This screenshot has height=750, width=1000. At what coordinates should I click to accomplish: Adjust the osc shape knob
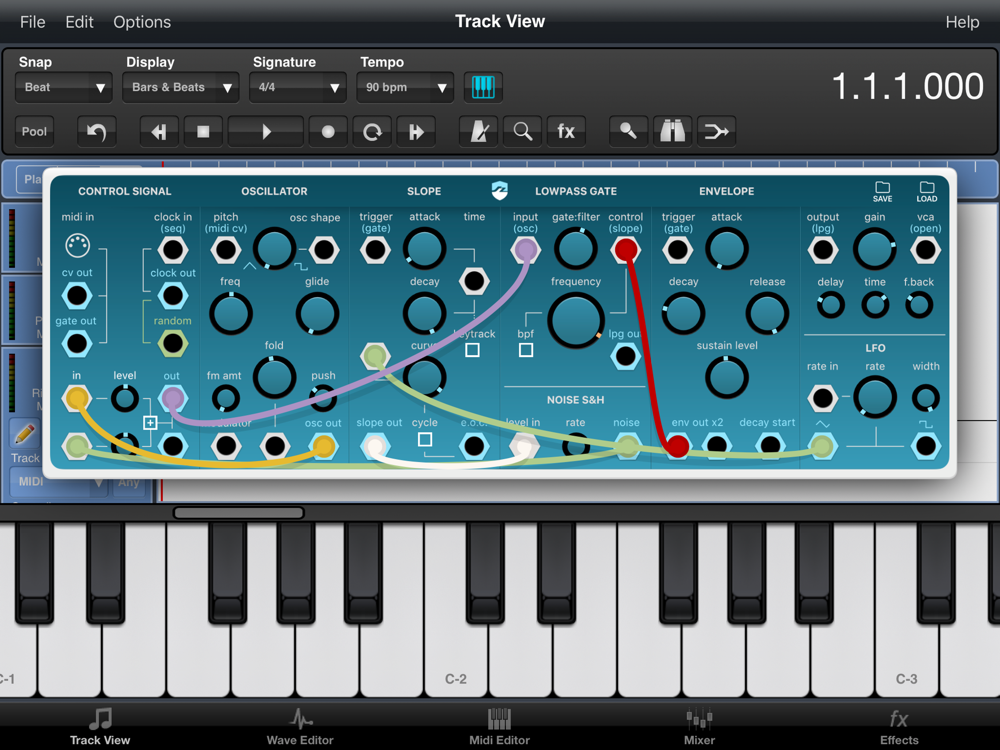(x=274, y=249)
